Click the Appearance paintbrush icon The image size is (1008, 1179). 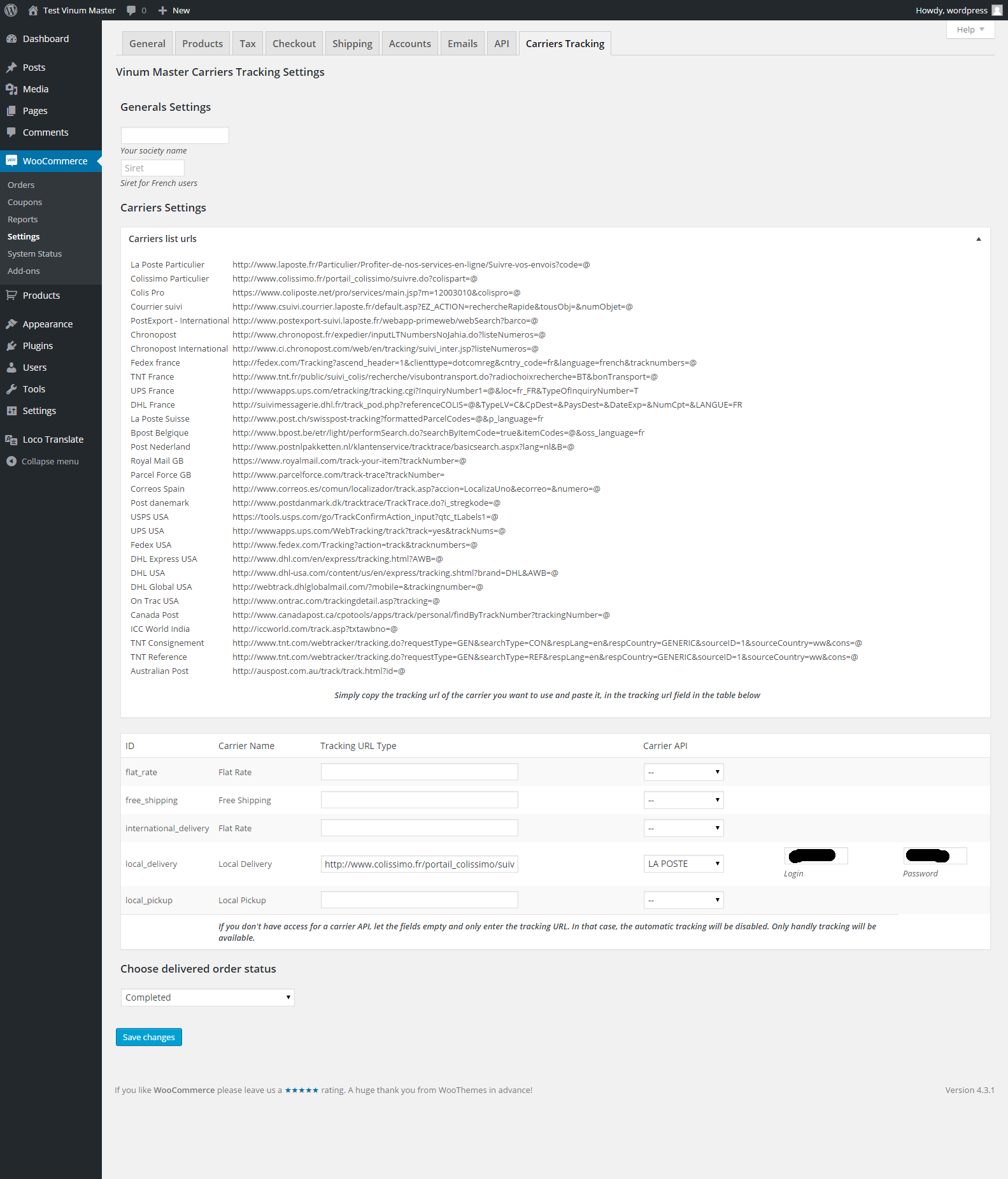pyautogui.click(x=11, y=324)
